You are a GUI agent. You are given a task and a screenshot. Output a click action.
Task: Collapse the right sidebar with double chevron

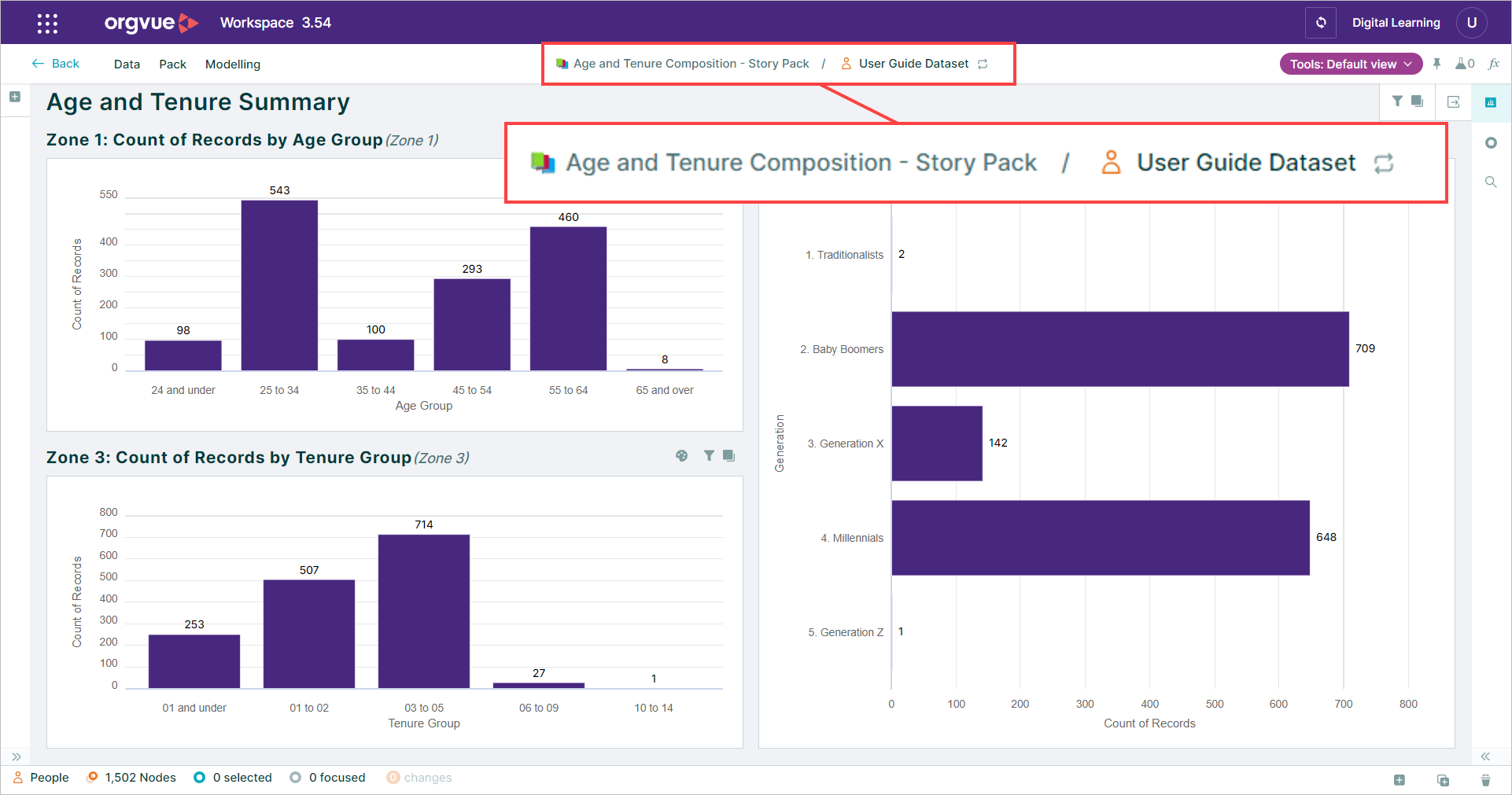[x=1485, y=756]
